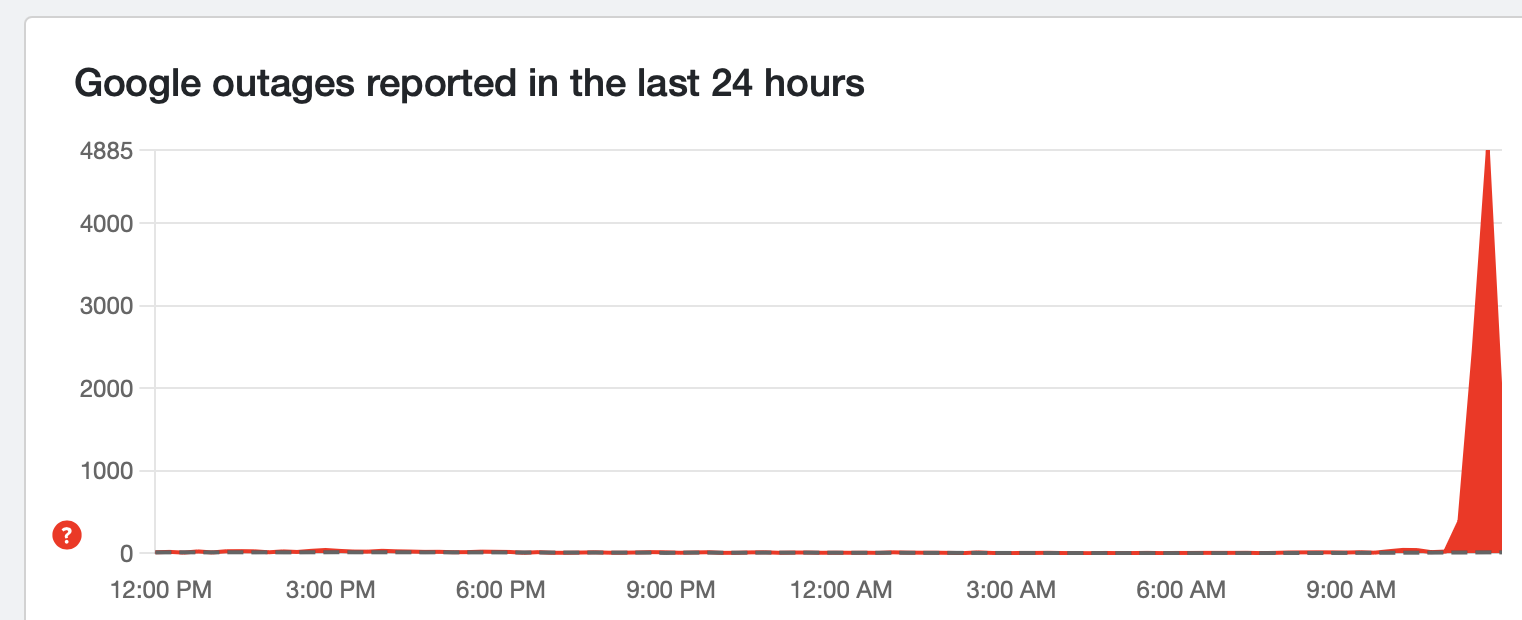Viewport: 1522px width, 620px height.
Task: Select the 12:00 PM time label
Action: 159,590
